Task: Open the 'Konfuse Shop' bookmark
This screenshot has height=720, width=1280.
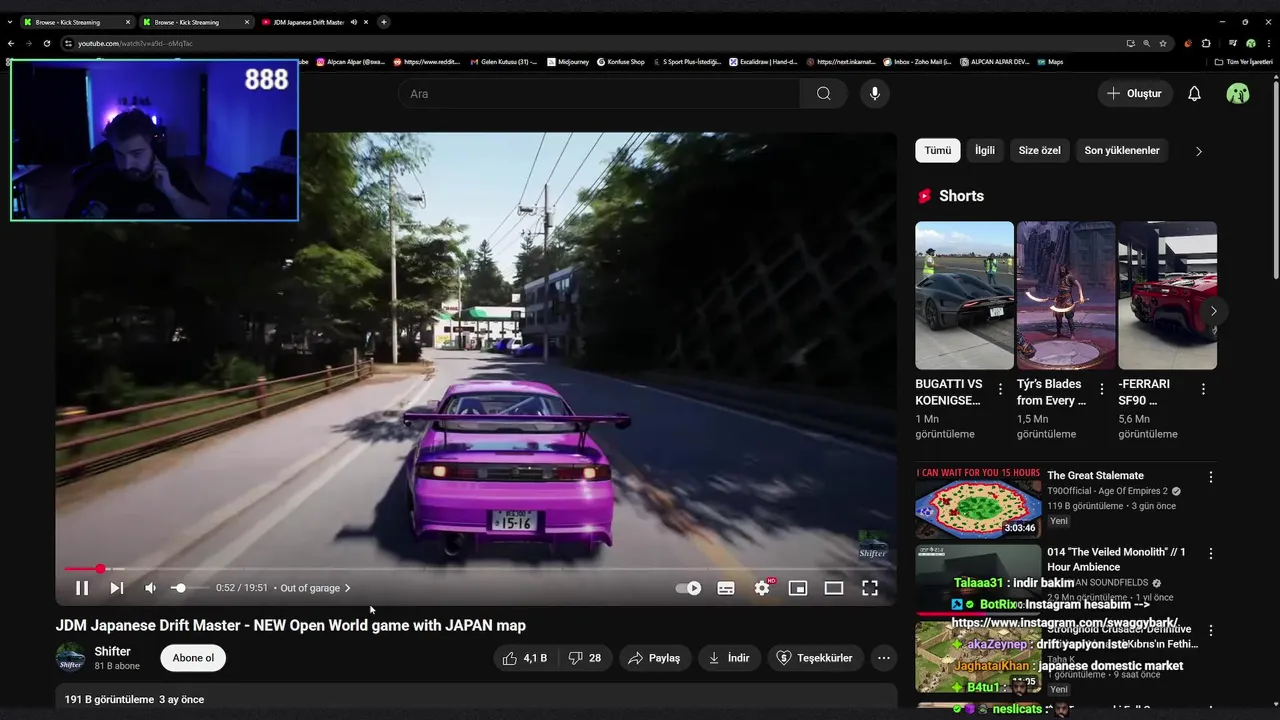Action: 621,62
